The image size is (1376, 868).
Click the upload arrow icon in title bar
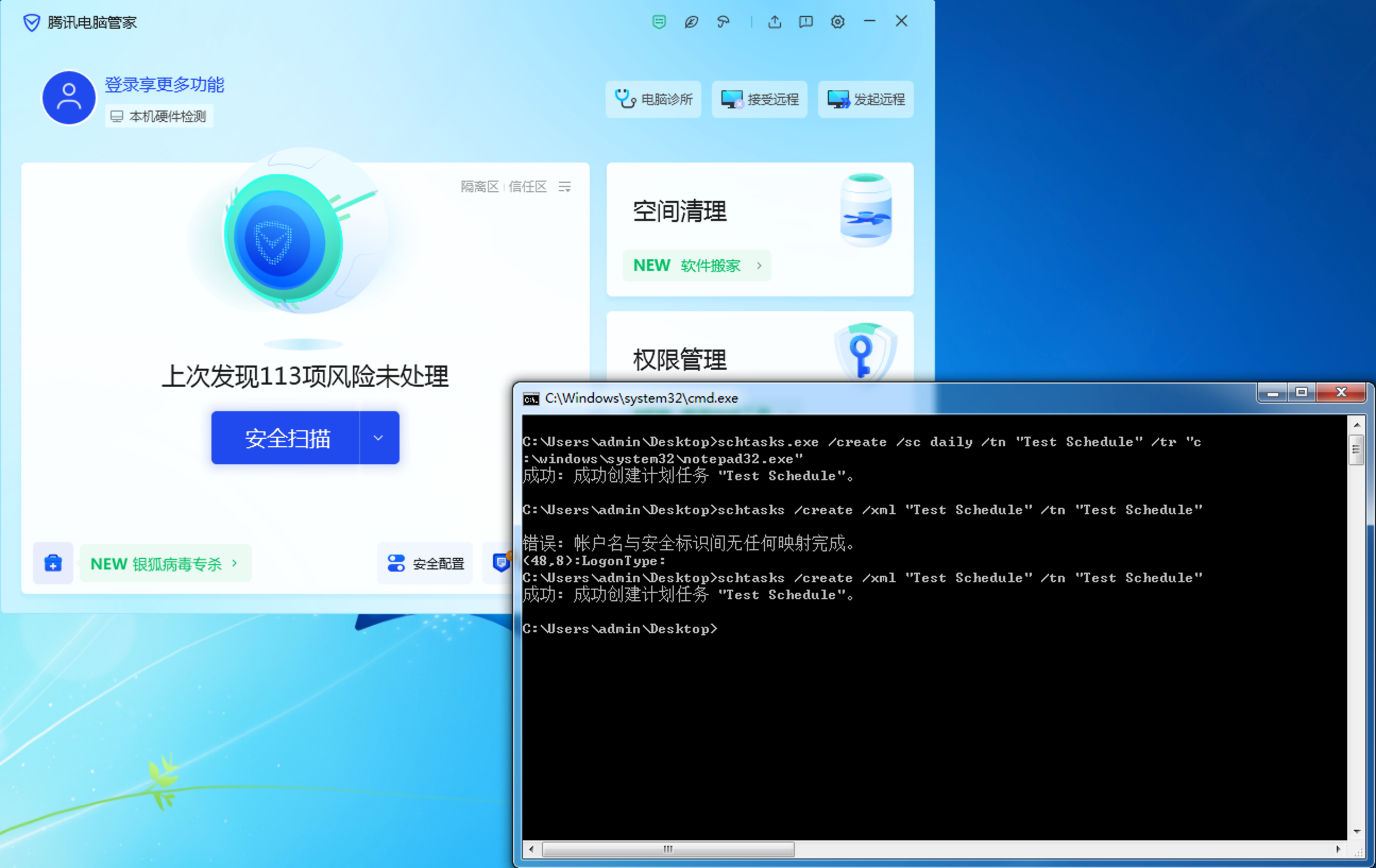click(774, 22)
